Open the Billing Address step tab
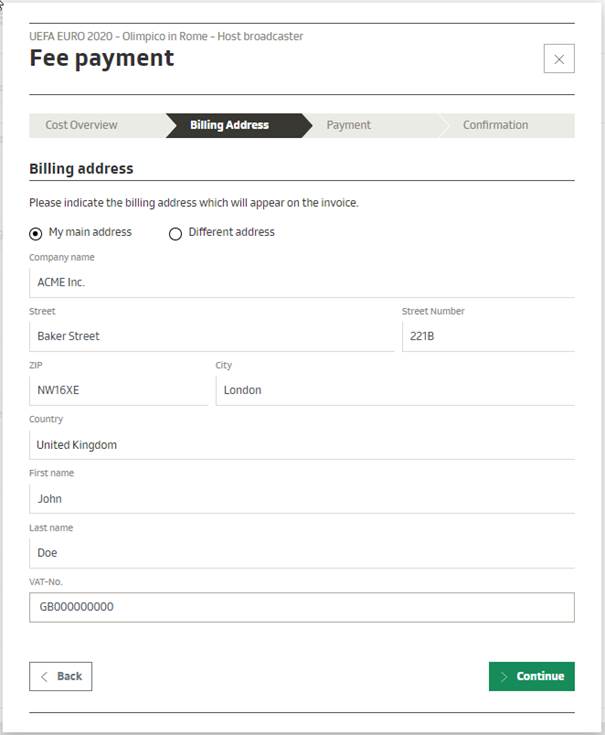 click(x=229, y=125)
